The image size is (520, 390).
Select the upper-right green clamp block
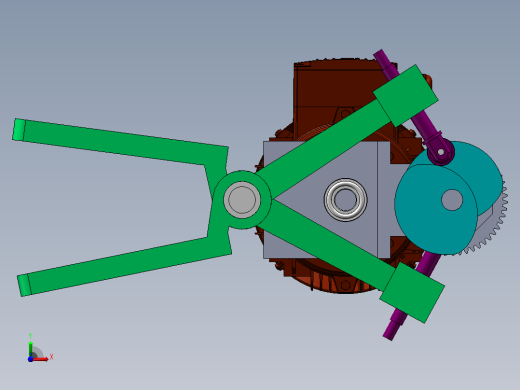coord(406,96)
